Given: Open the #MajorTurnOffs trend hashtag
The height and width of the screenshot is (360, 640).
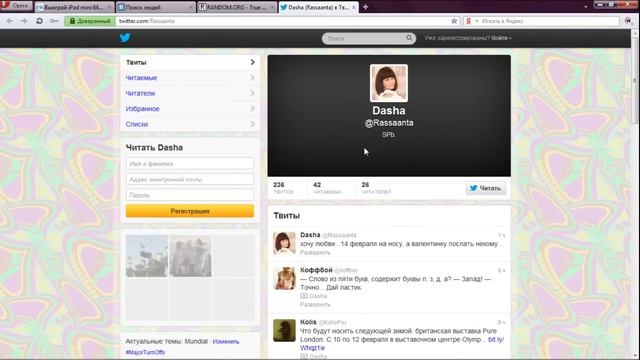Looking at the screenshot, I should coord(145,352).
